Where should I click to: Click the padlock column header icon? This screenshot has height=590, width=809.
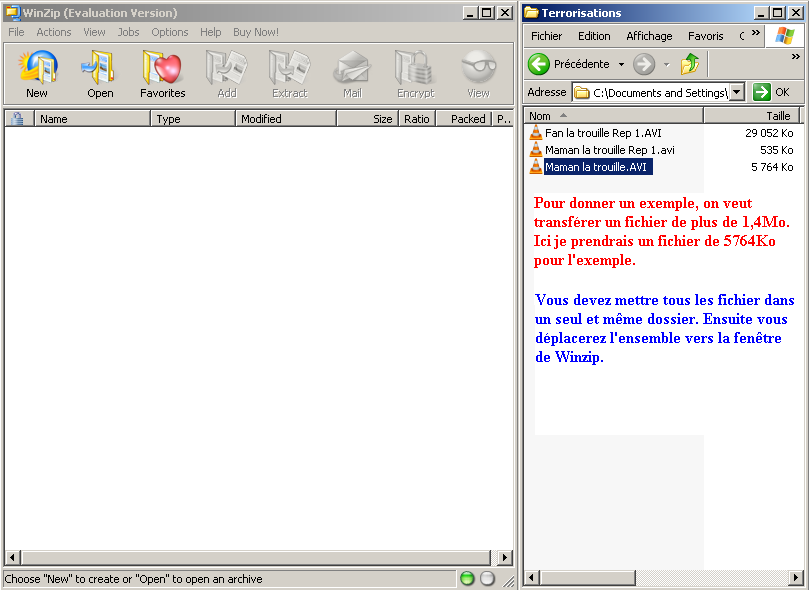(18, 119)
